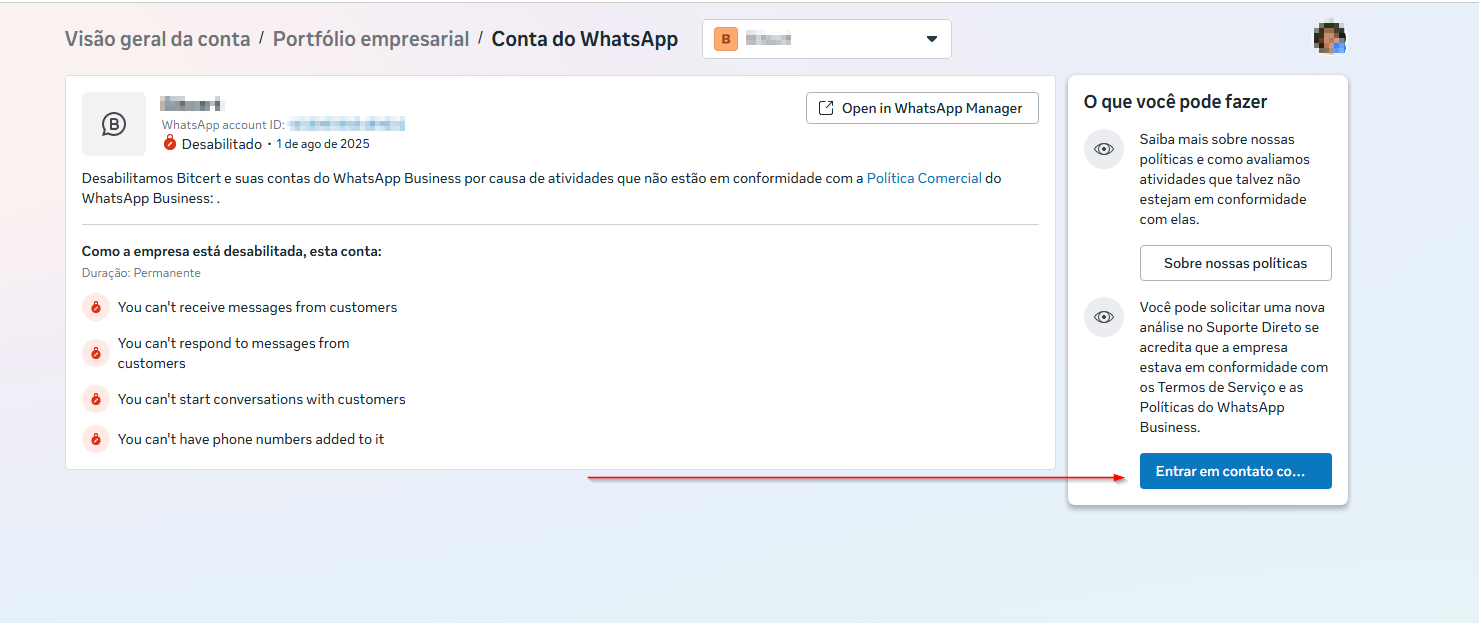Select the '1 de ago de 2025' date
This screenshot has height=623, width=1479.
click(x=323, y=144)
